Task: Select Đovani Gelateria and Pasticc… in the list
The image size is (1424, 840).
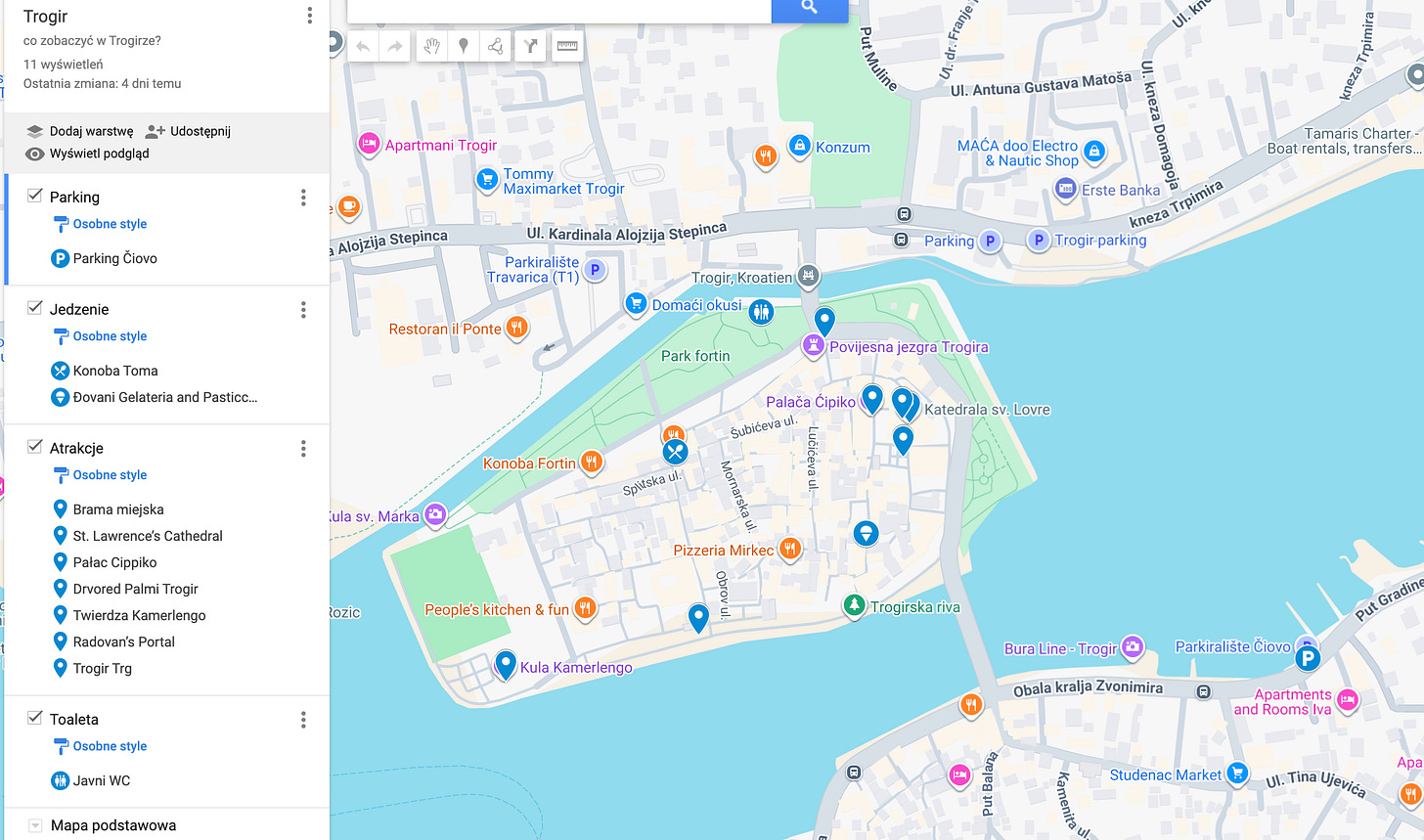Action: coord(166,397)
